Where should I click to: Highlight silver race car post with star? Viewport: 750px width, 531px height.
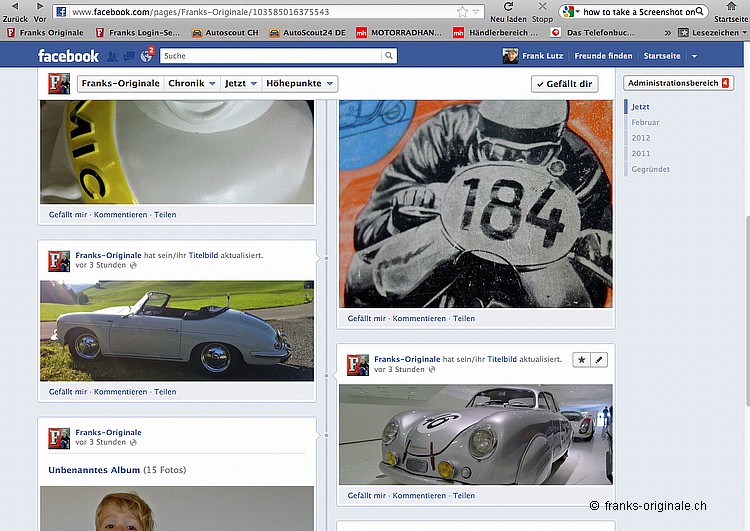(x=580, y=359)
